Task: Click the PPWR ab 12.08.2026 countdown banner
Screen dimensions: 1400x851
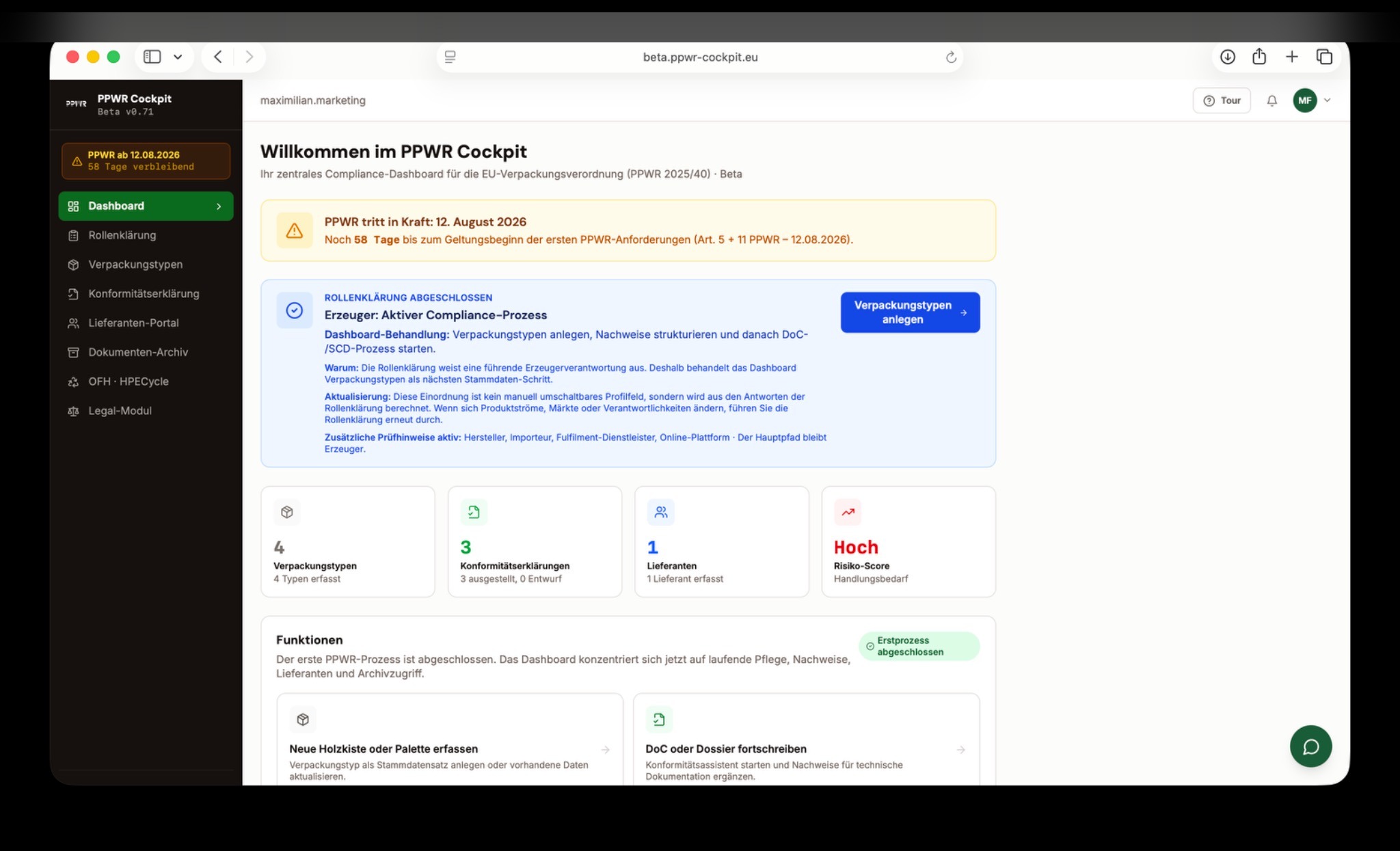Action: (x=146, y=161)
